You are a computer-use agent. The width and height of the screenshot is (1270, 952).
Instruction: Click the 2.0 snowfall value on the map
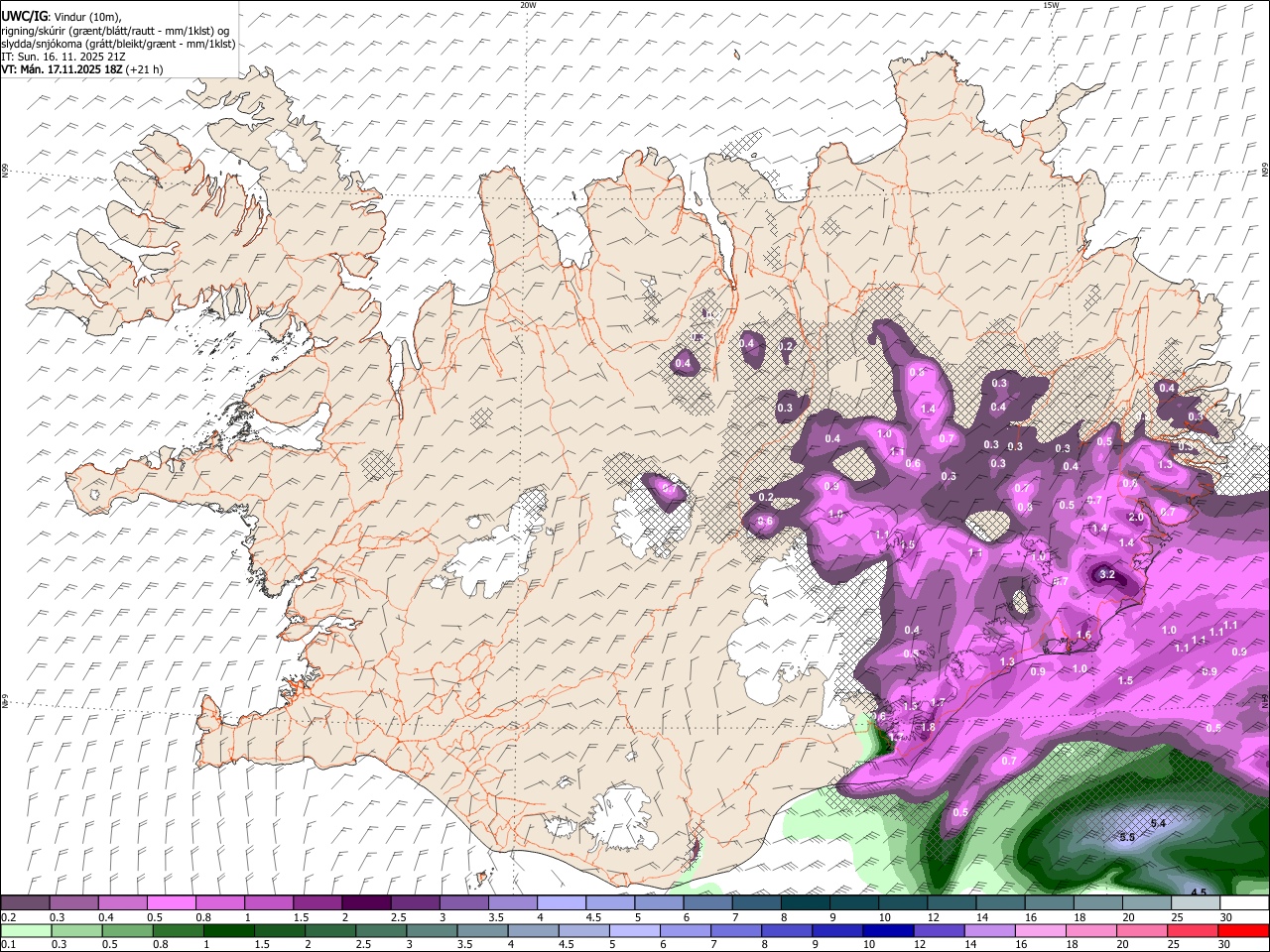pos(1137,518)
